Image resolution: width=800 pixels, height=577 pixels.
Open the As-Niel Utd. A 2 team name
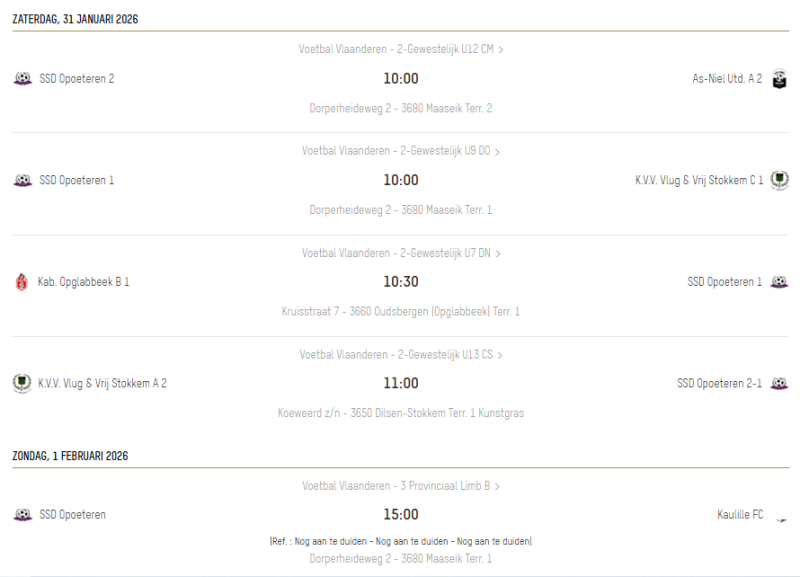coord(727,79)
